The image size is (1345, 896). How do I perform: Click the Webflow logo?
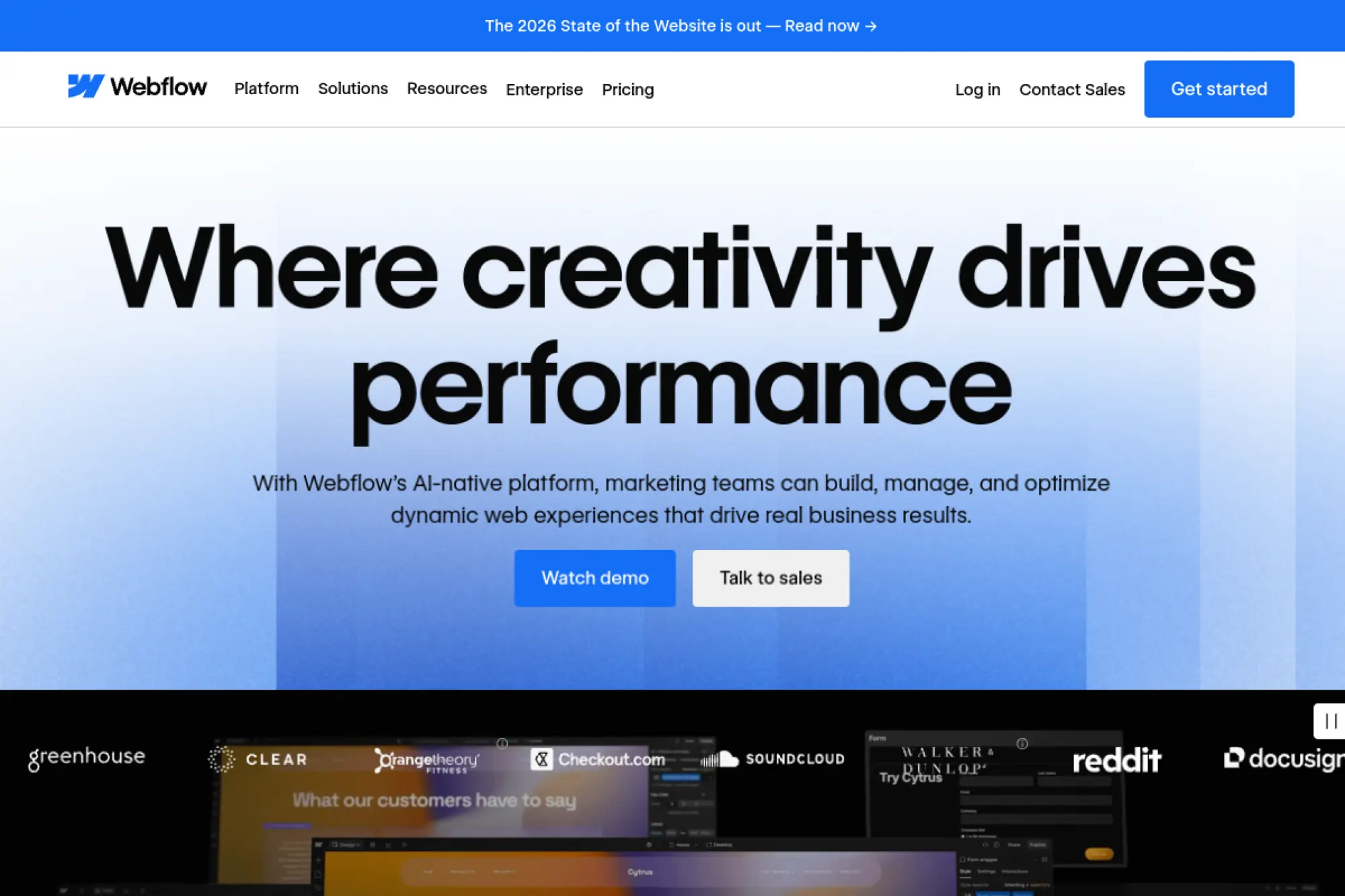(x=137, y=87)
